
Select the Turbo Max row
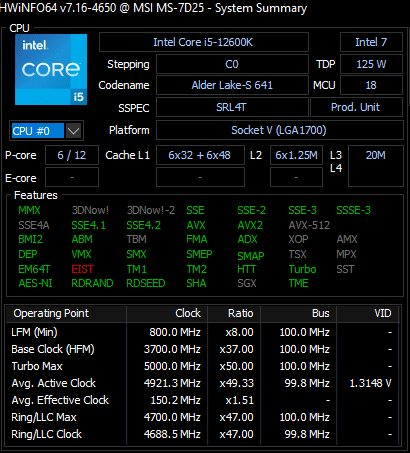click(203, 366)
